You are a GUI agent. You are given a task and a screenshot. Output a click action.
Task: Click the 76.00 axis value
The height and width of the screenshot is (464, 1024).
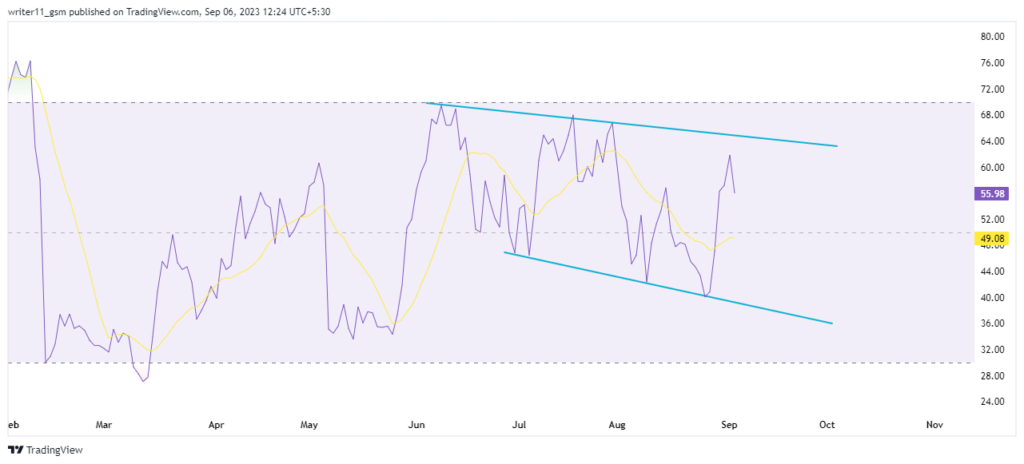[991, 63]
